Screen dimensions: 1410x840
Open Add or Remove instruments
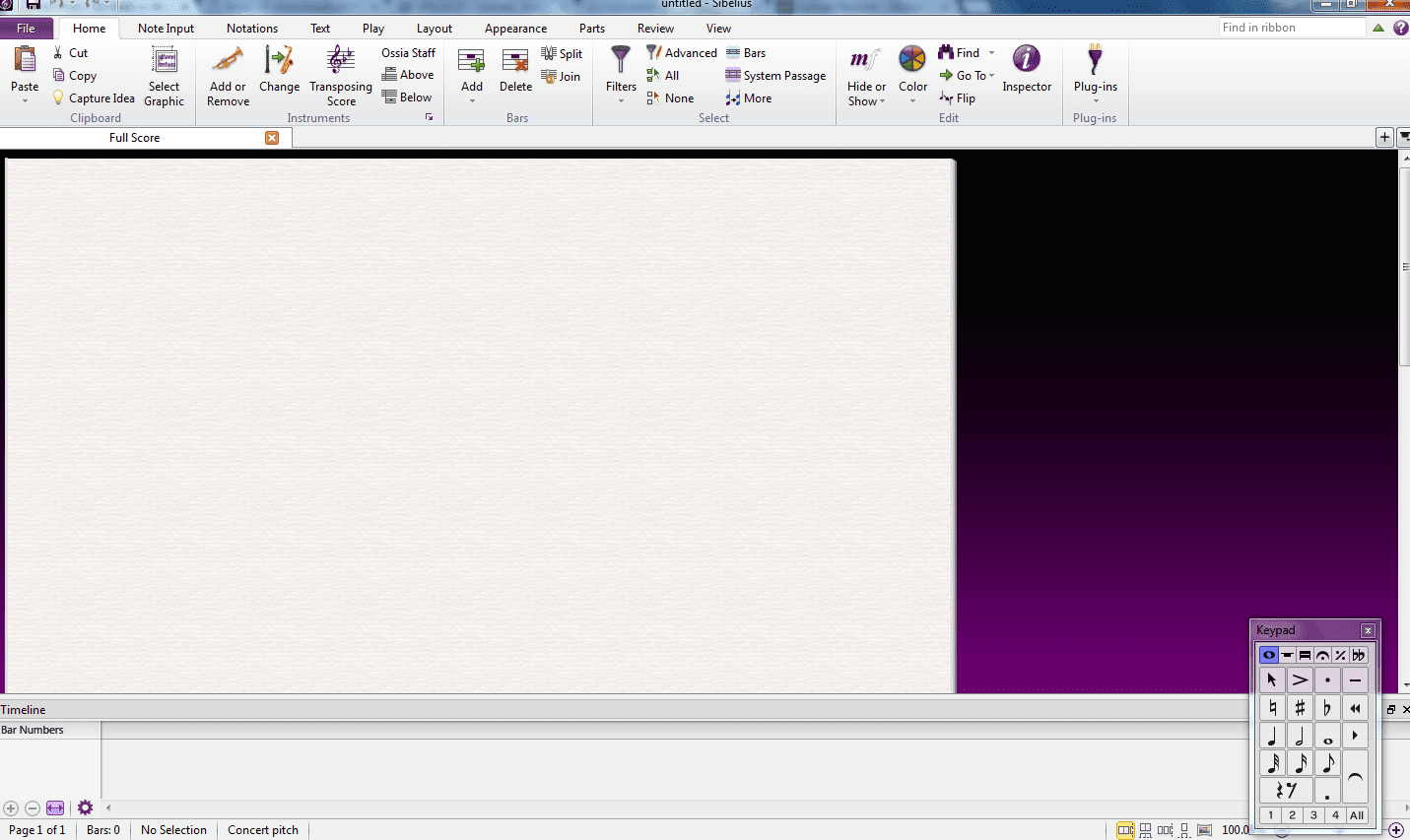click(228, 76)
